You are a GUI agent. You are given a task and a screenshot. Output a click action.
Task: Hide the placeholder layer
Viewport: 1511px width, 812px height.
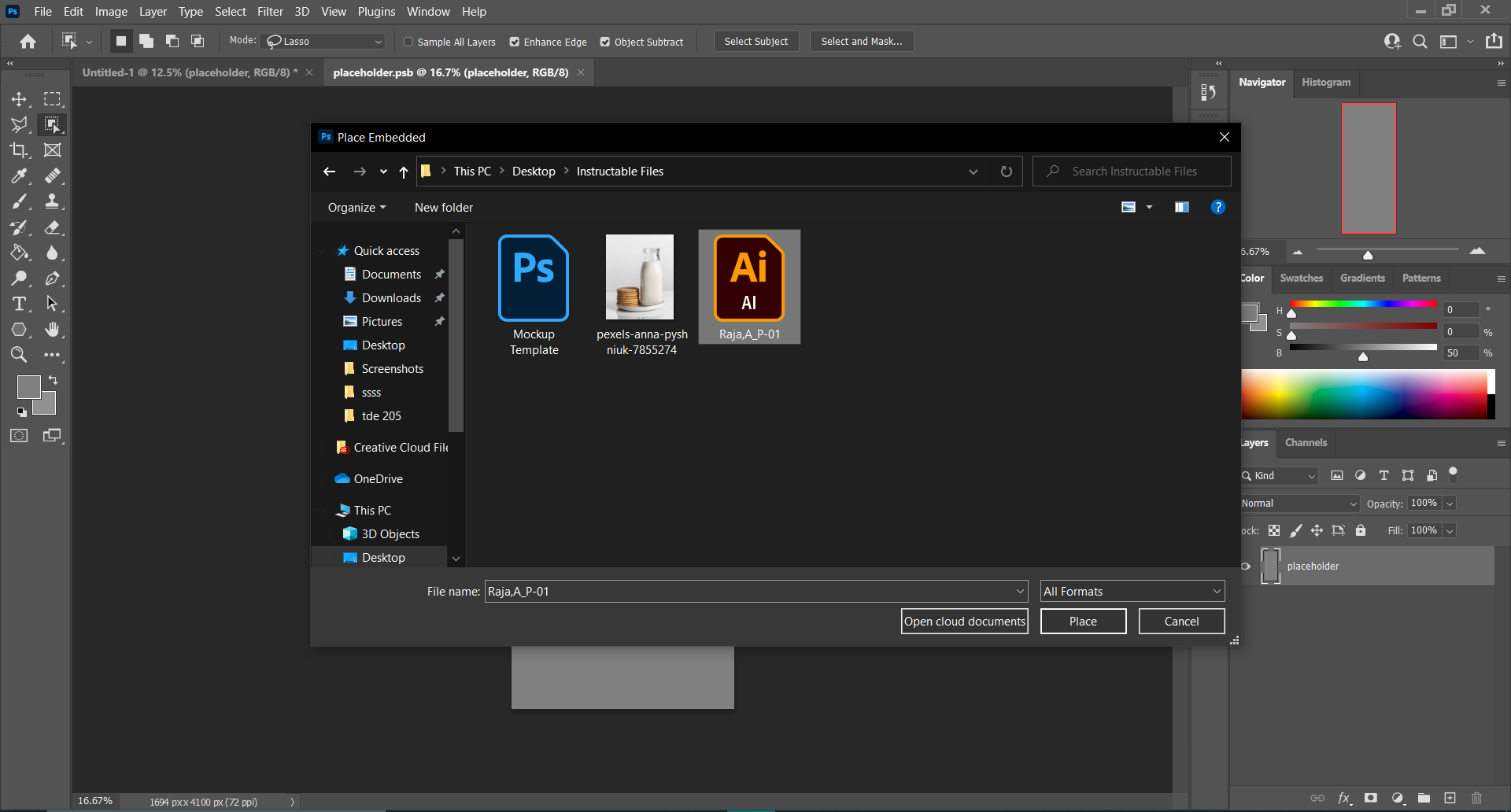point(1247,566)
